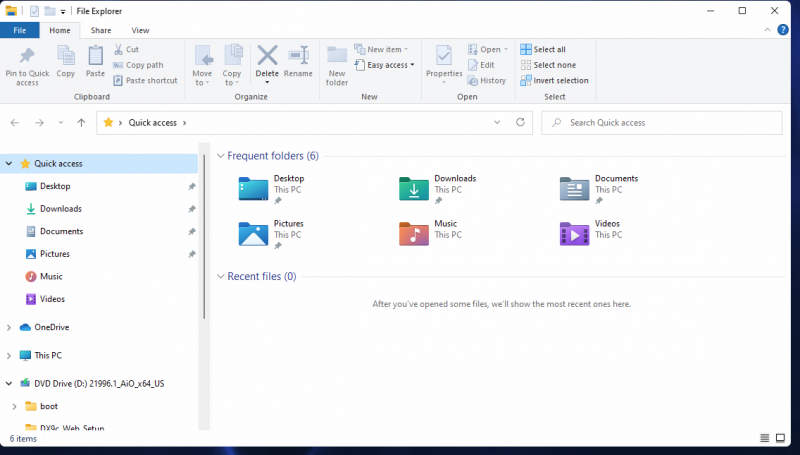This screenshot has width=800, height=455.
Task: Open the View ribbon tab
Action: [x=140, y=31]
